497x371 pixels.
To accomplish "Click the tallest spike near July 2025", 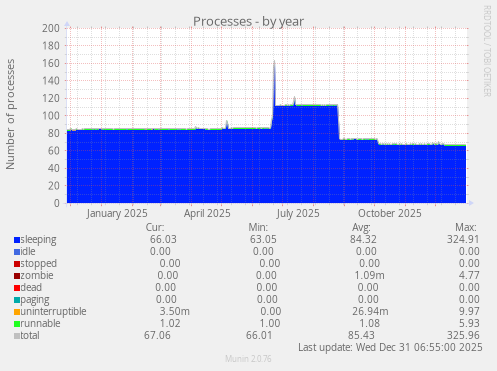I will (274, 83).
